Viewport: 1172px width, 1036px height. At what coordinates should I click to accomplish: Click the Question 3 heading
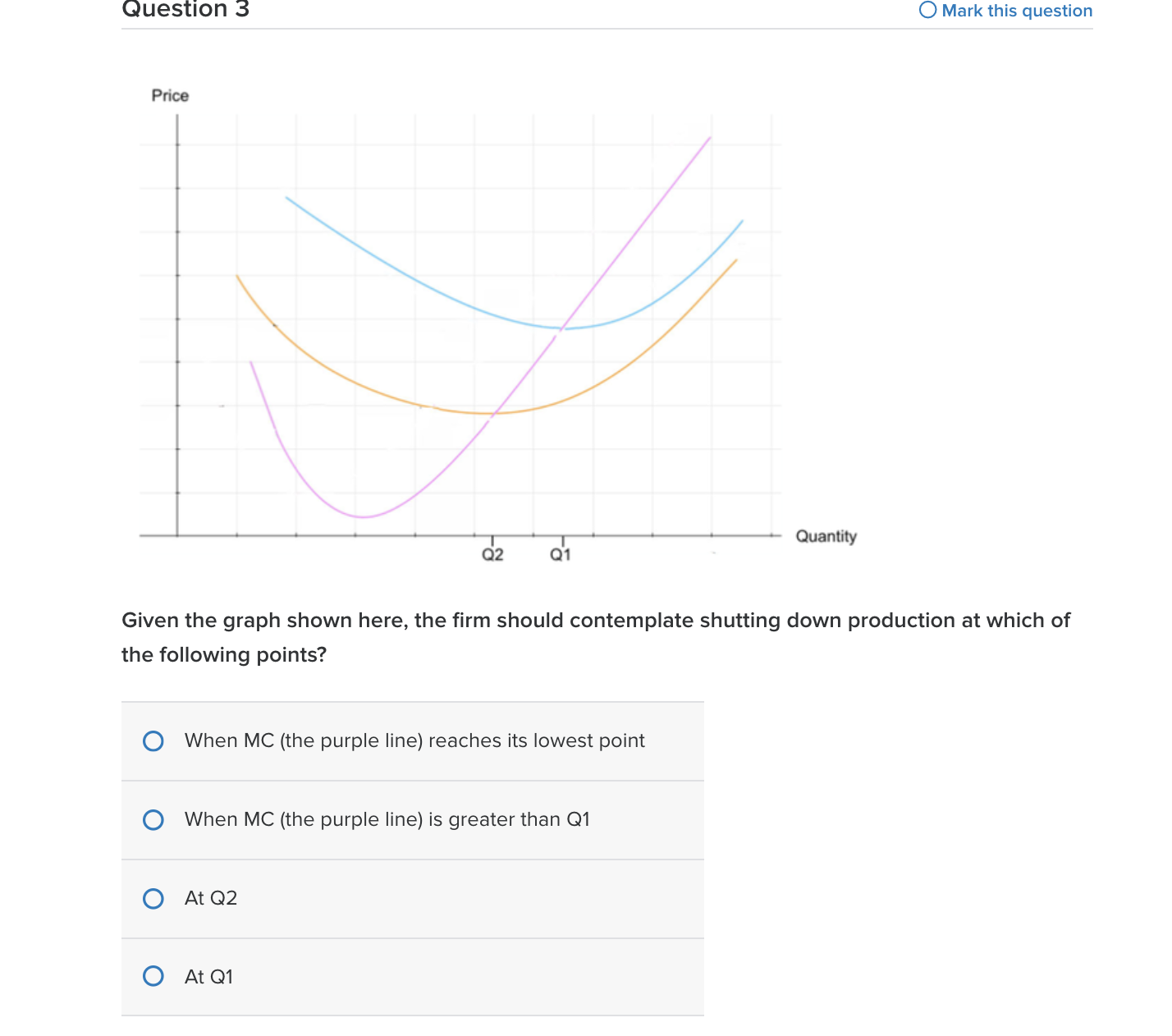pyautogui.click(x=185, y=10)
